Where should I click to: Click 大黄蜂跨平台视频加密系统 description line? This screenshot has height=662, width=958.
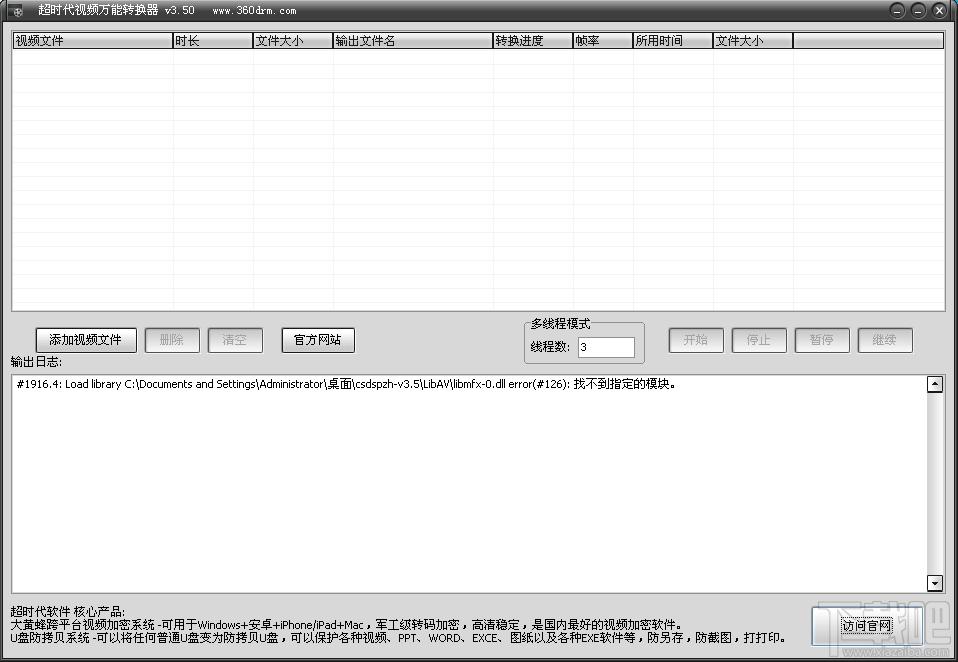[346, 625]
